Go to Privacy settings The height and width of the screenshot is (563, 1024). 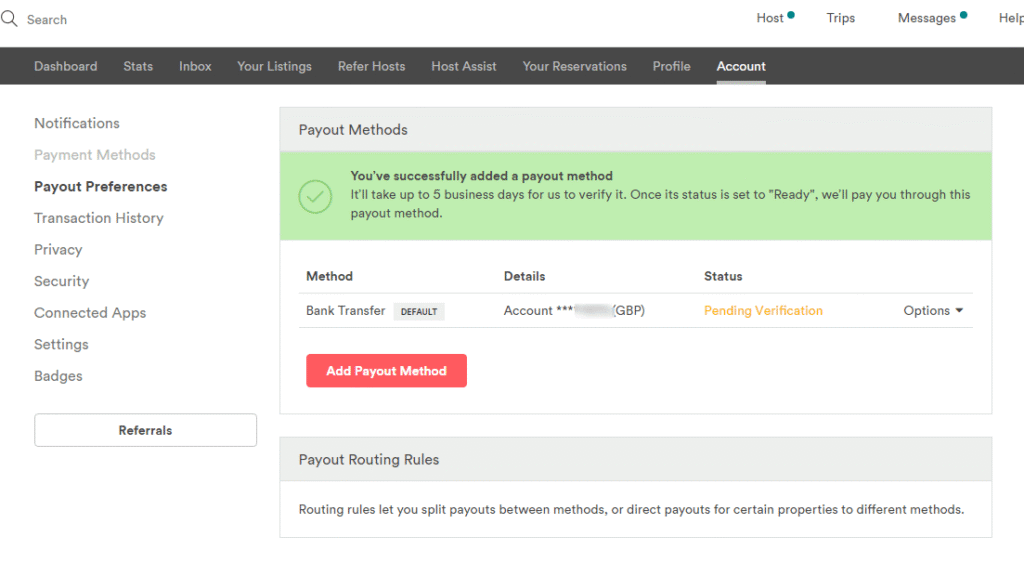pyautogui.click(x=58, y=250)
